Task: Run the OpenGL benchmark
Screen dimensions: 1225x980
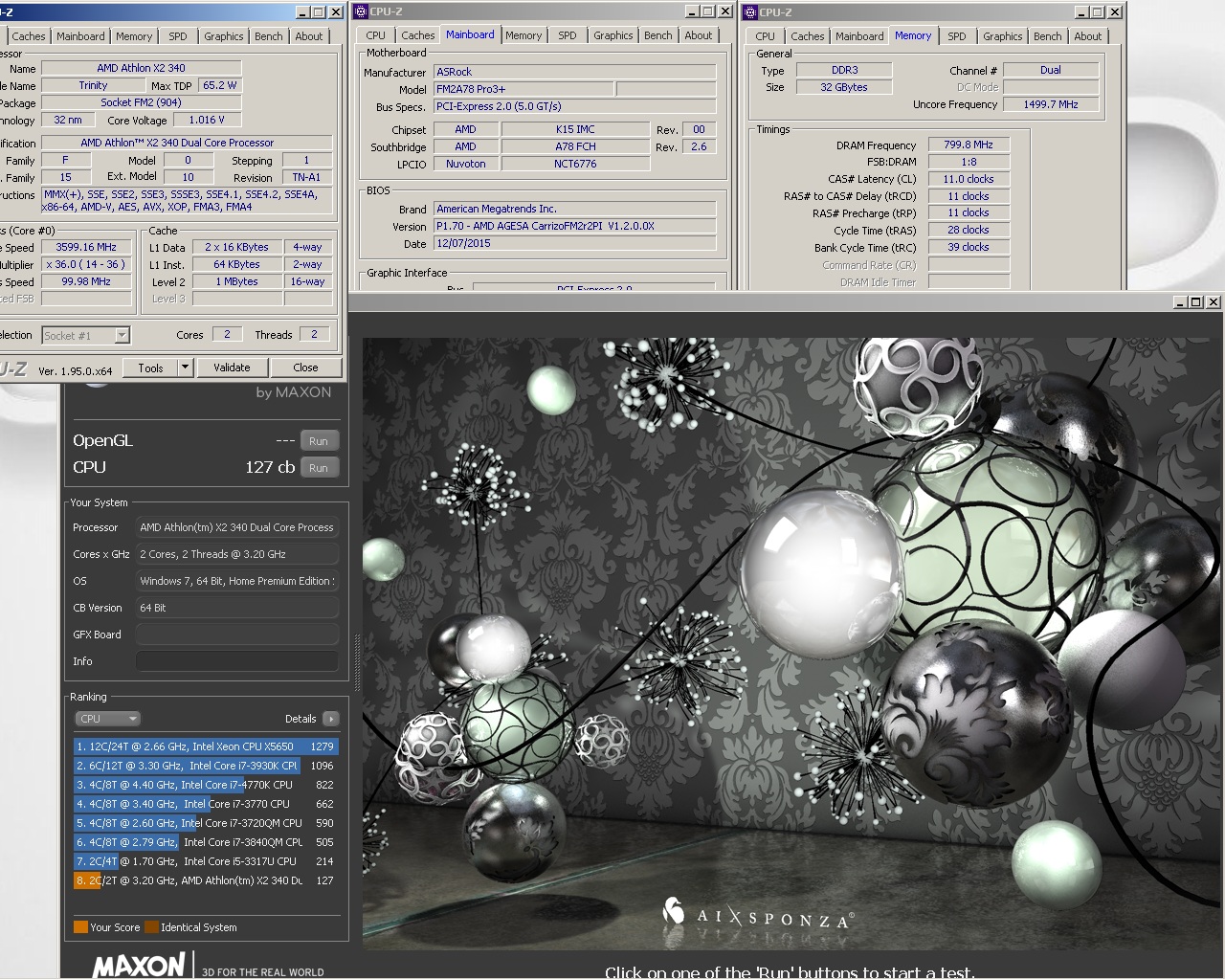Action: point(319,441)
